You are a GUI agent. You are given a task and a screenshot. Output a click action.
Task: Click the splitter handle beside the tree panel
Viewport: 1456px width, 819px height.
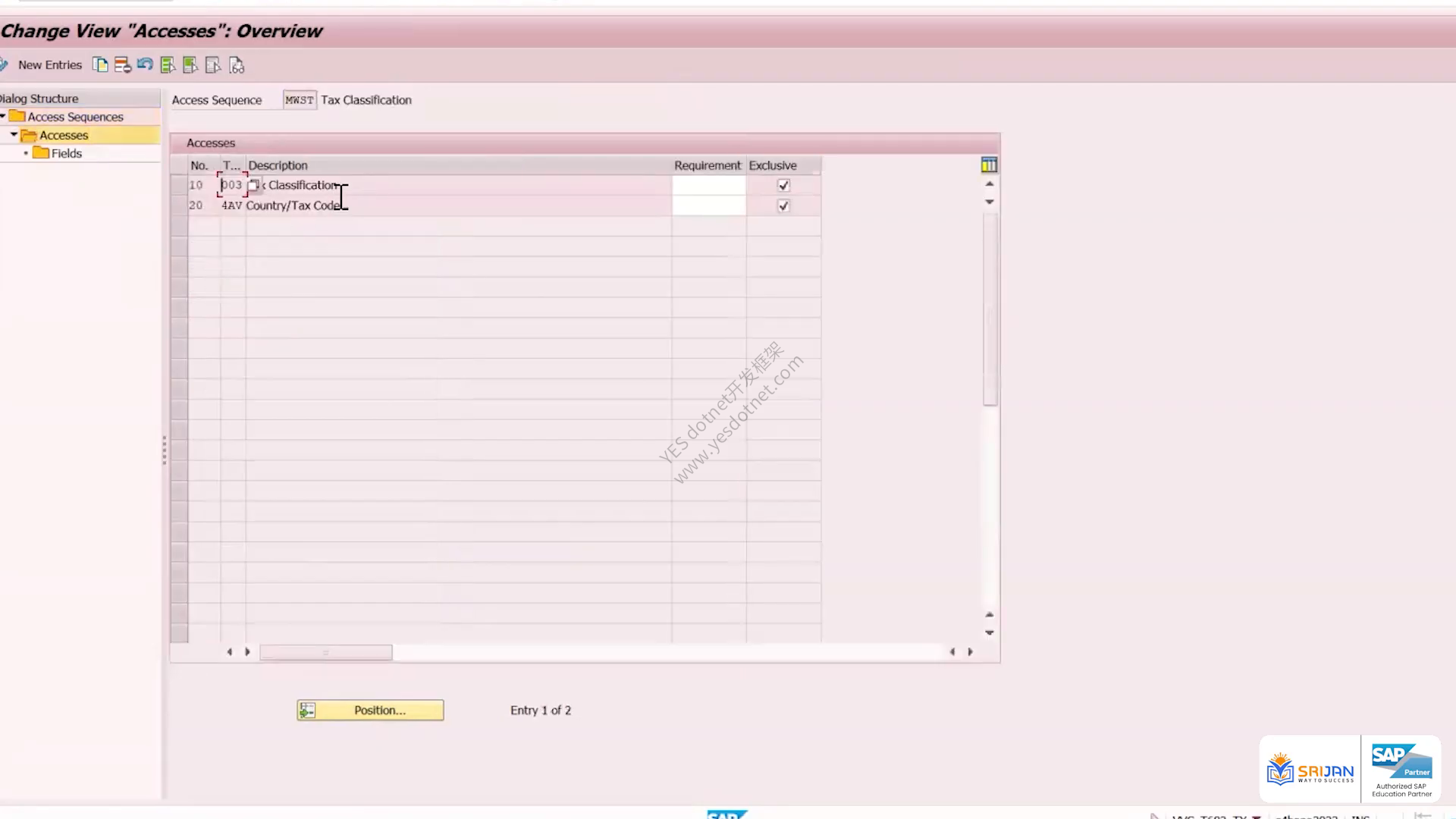click(x=164, y=450)
